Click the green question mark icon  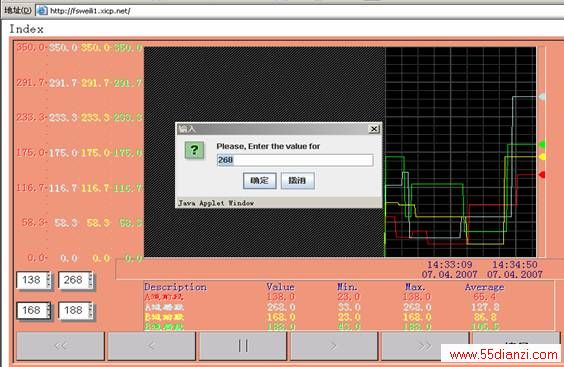[194, 150]
